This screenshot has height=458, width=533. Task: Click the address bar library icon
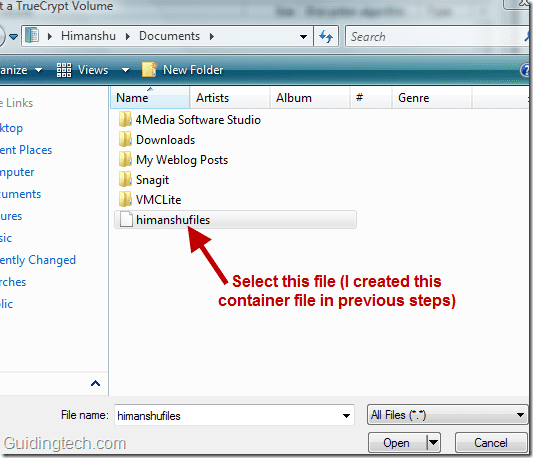(32, 36)
